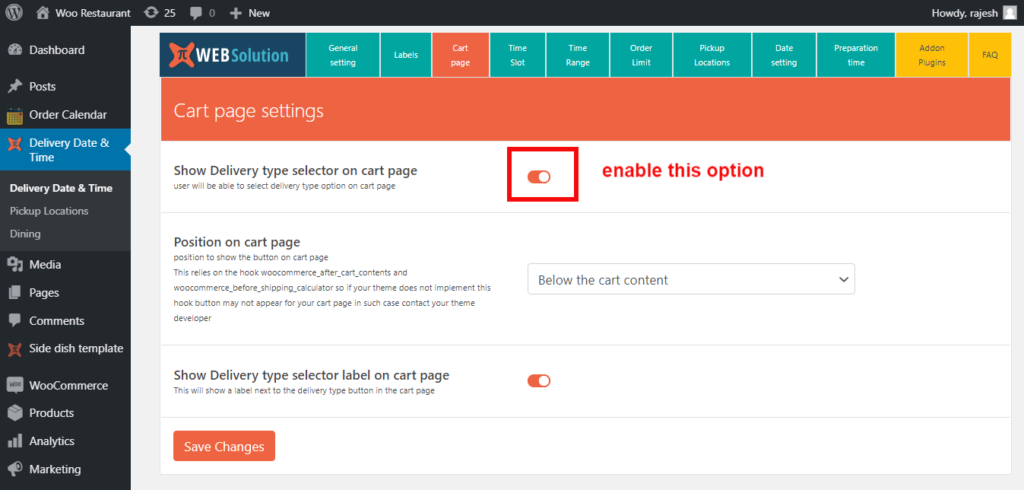Click the Web Solution logo banner

[x=232, y=55]
